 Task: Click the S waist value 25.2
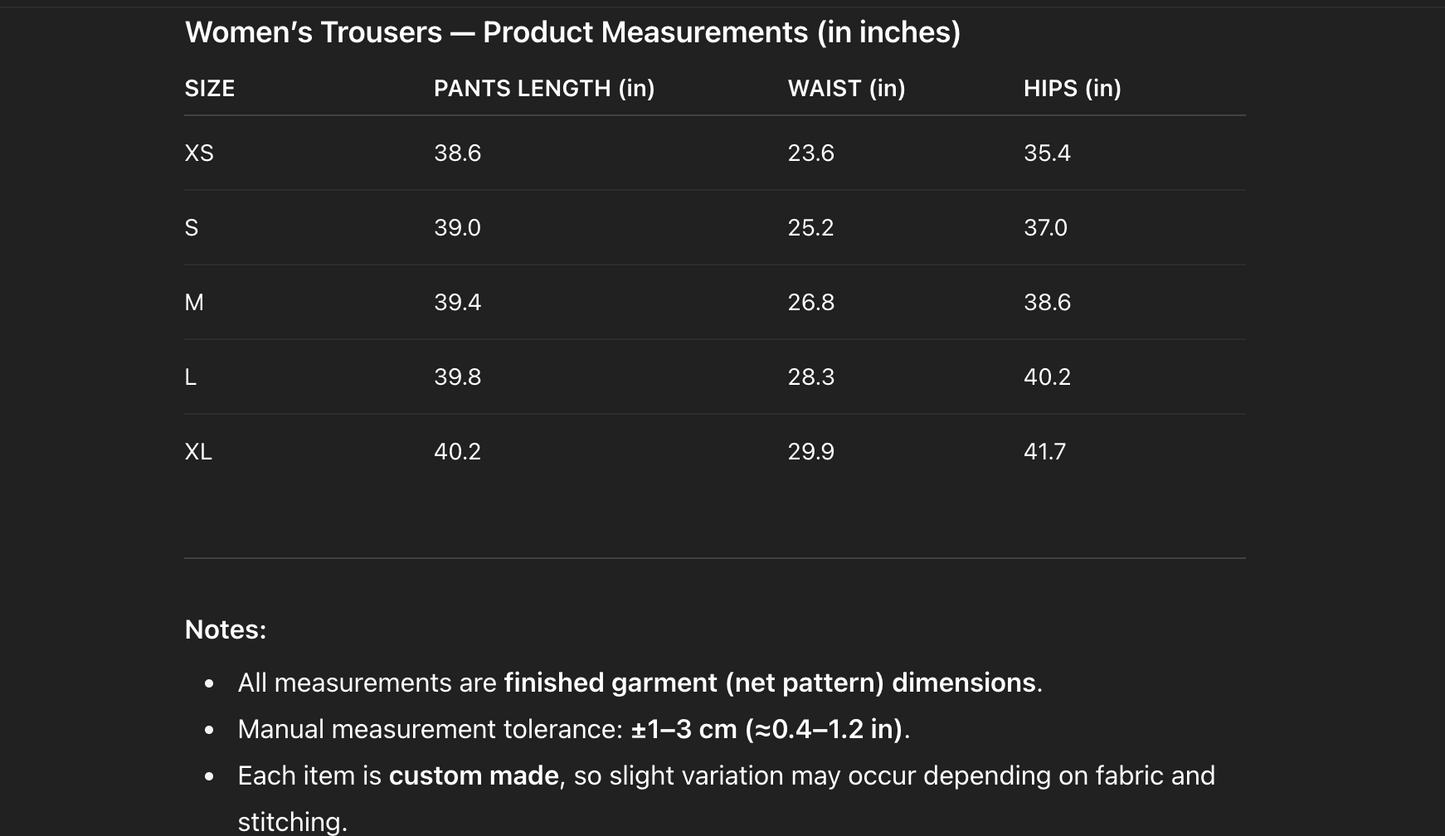(811, 228)
